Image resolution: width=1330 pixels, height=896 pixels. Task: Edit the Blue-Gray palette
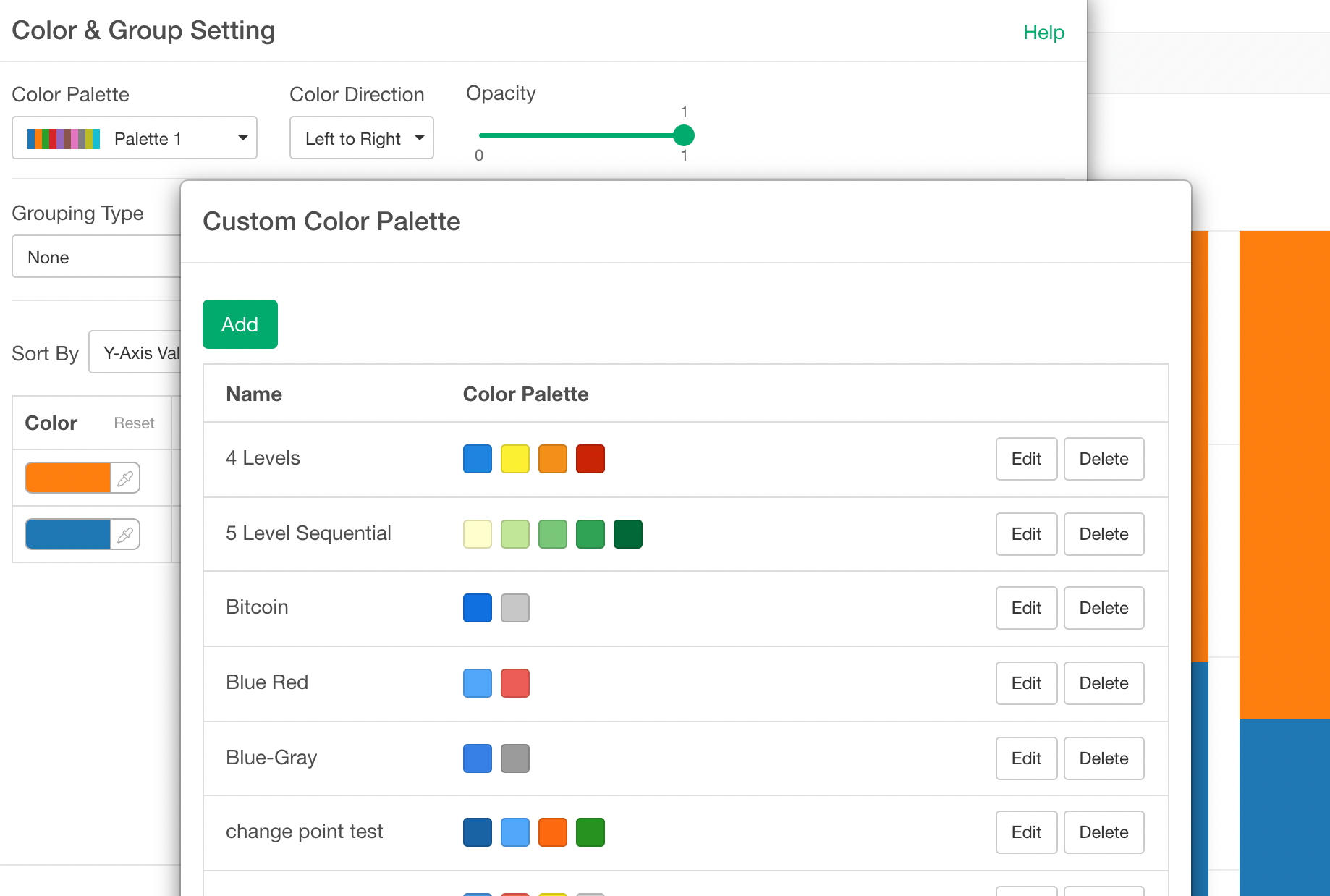(1026, 758)
